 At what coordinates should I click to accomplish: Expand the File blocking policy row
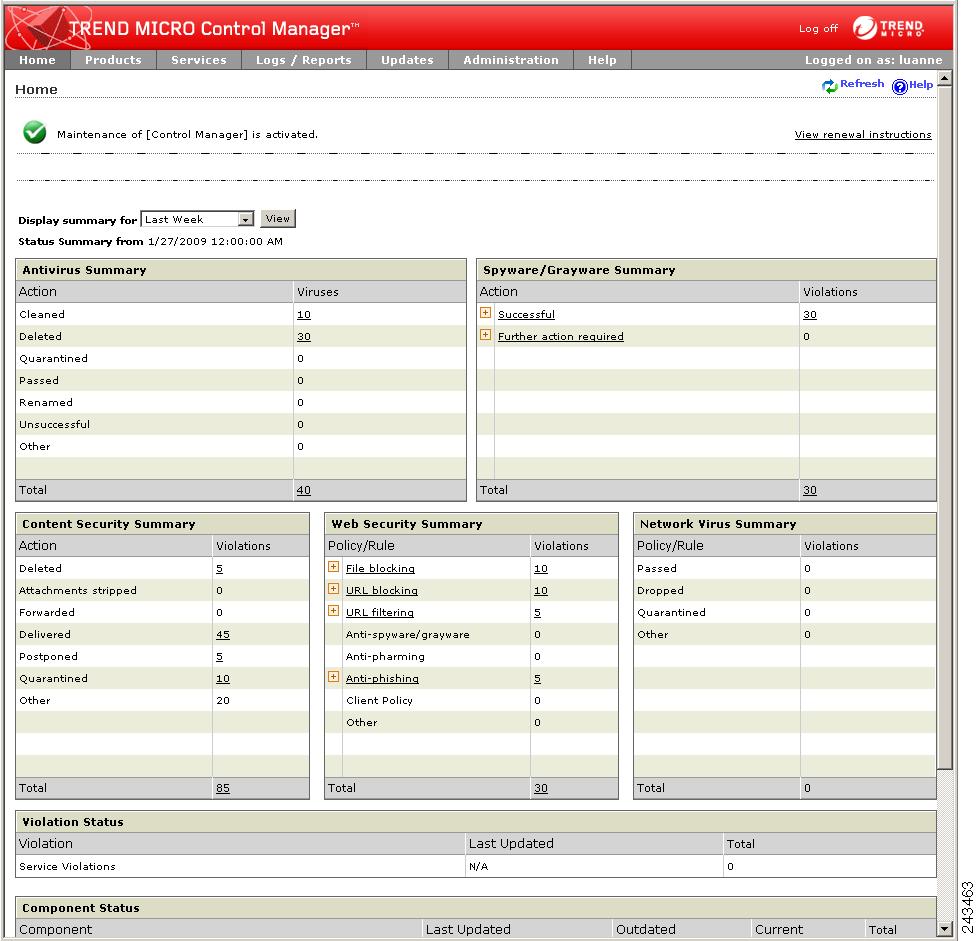point(333,567)
